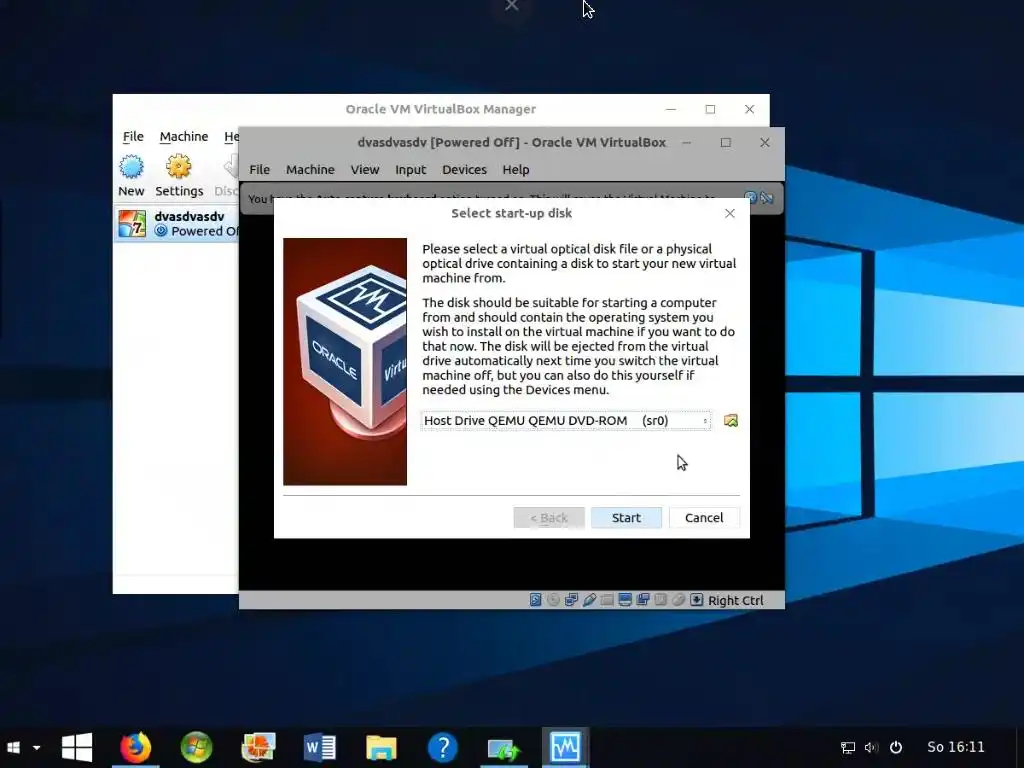This screenshot has width=1024, height=768.
Task: Open the photo viewer icon on taskbar
Action: tap(258, 747)
